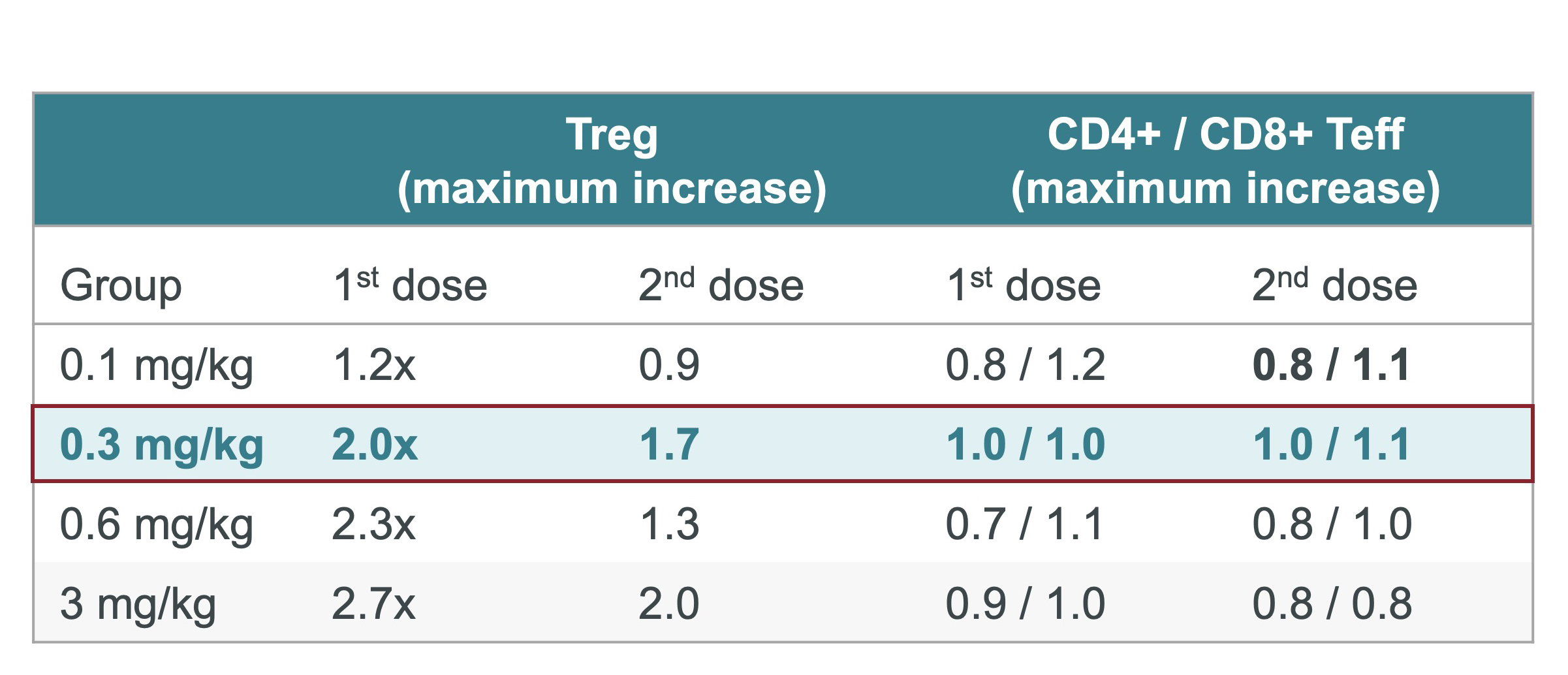Click the 0.8 / 0.8 Teff value
1568x675 pixels.
click(1332, 604)
